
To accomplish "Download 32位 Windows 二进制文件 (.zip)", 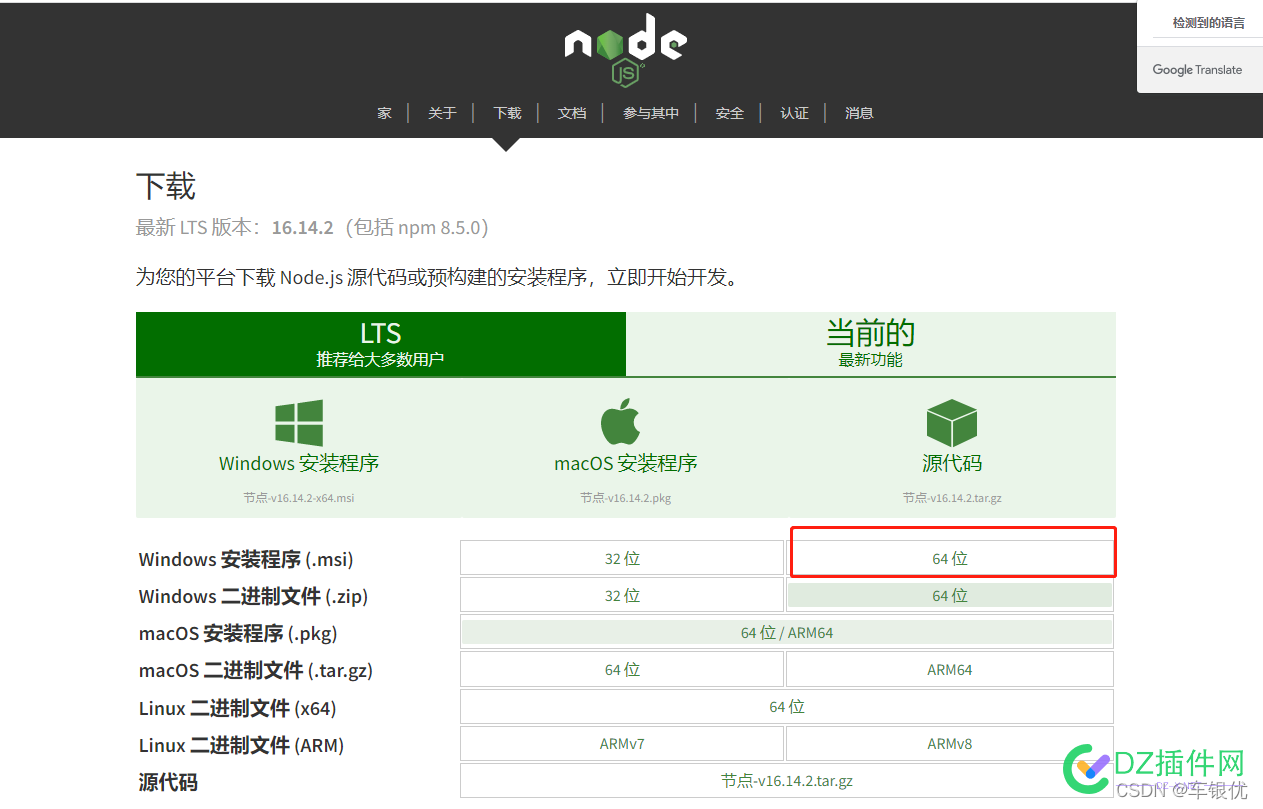I will (622, 595).
